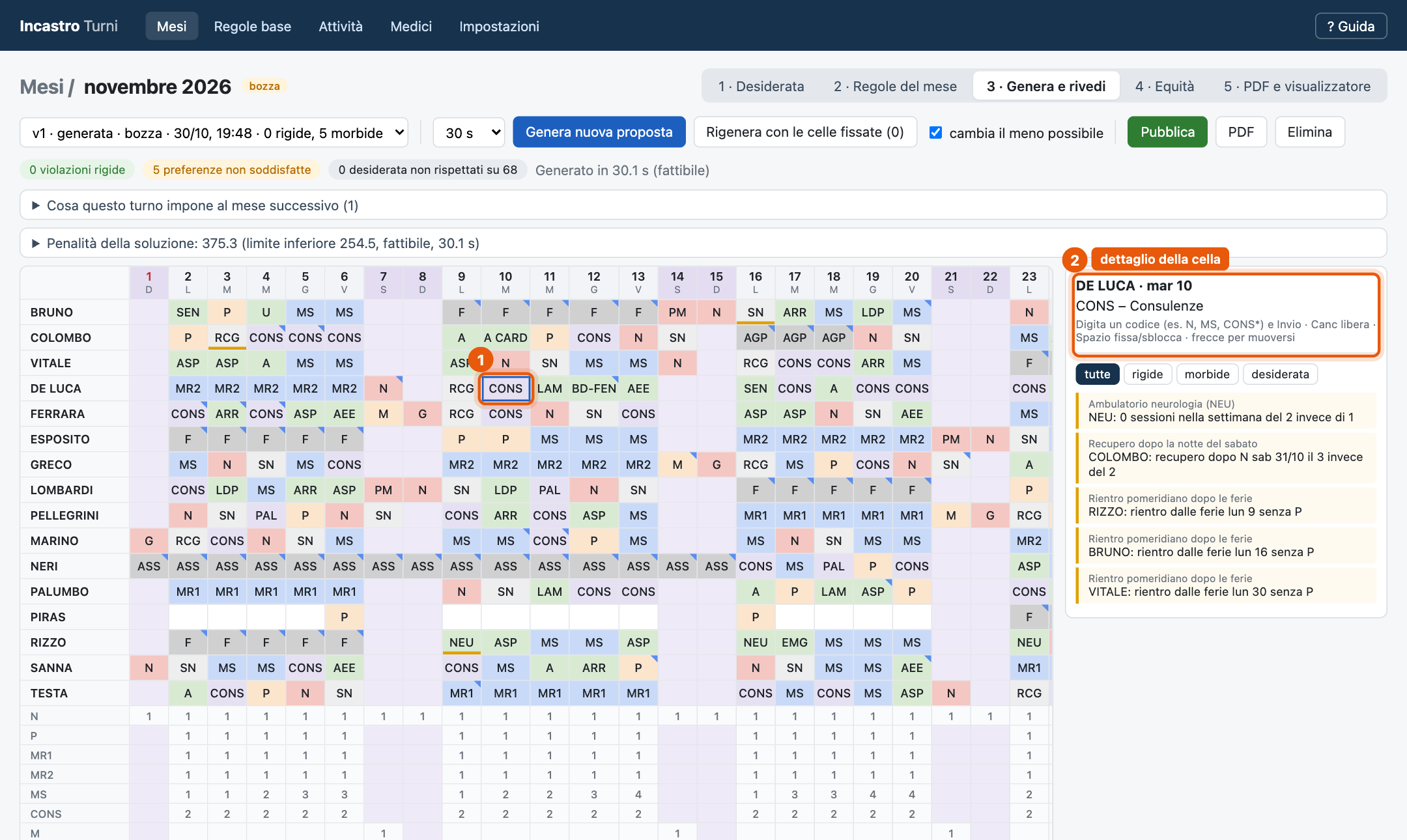Select the 'morbide' filter chip

(x=1207, y=374)
